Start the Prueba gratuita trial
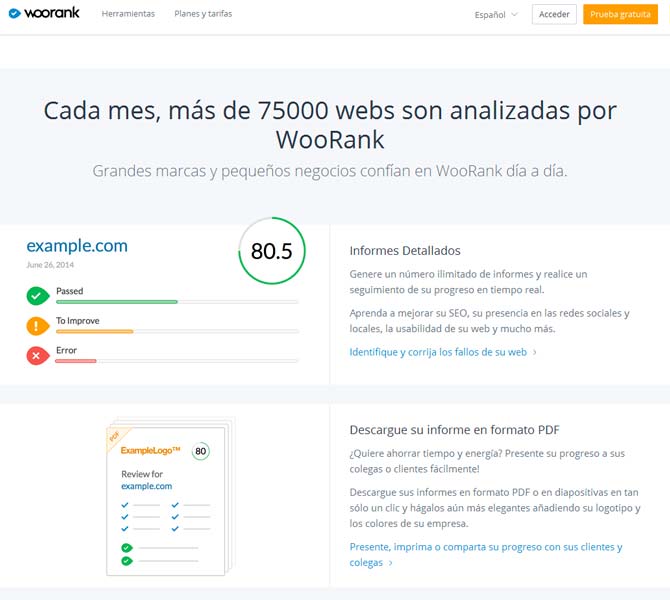 (x=620, y=14)
